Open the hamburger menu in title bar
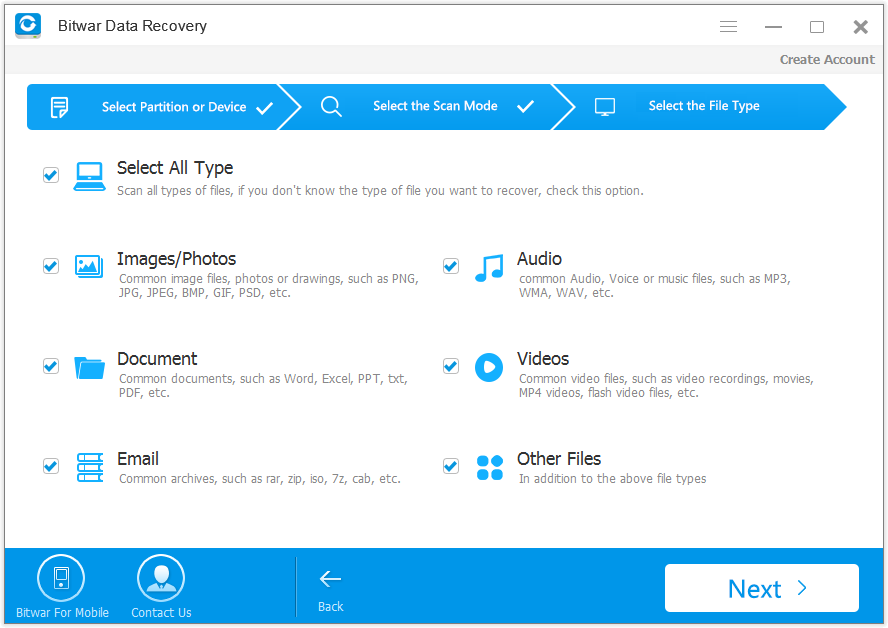Viewport: 888px width, 628px height. coord(728,27)
